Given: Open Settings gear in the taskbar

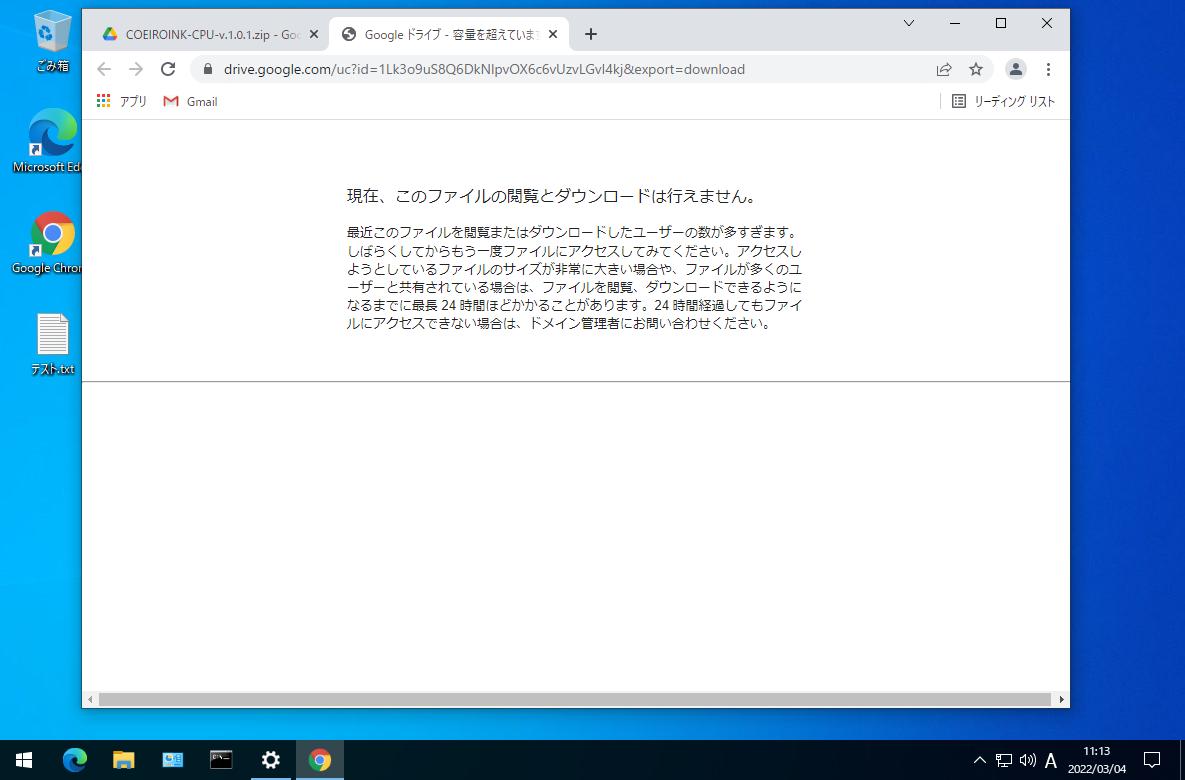Looking at the screenshot, I should pos(271,760).
